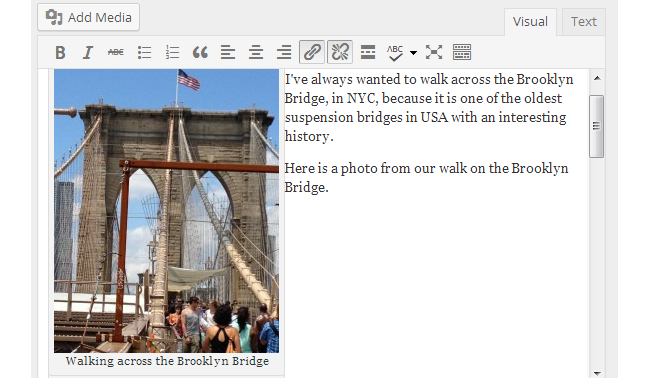Align text left

pos(228,53)
